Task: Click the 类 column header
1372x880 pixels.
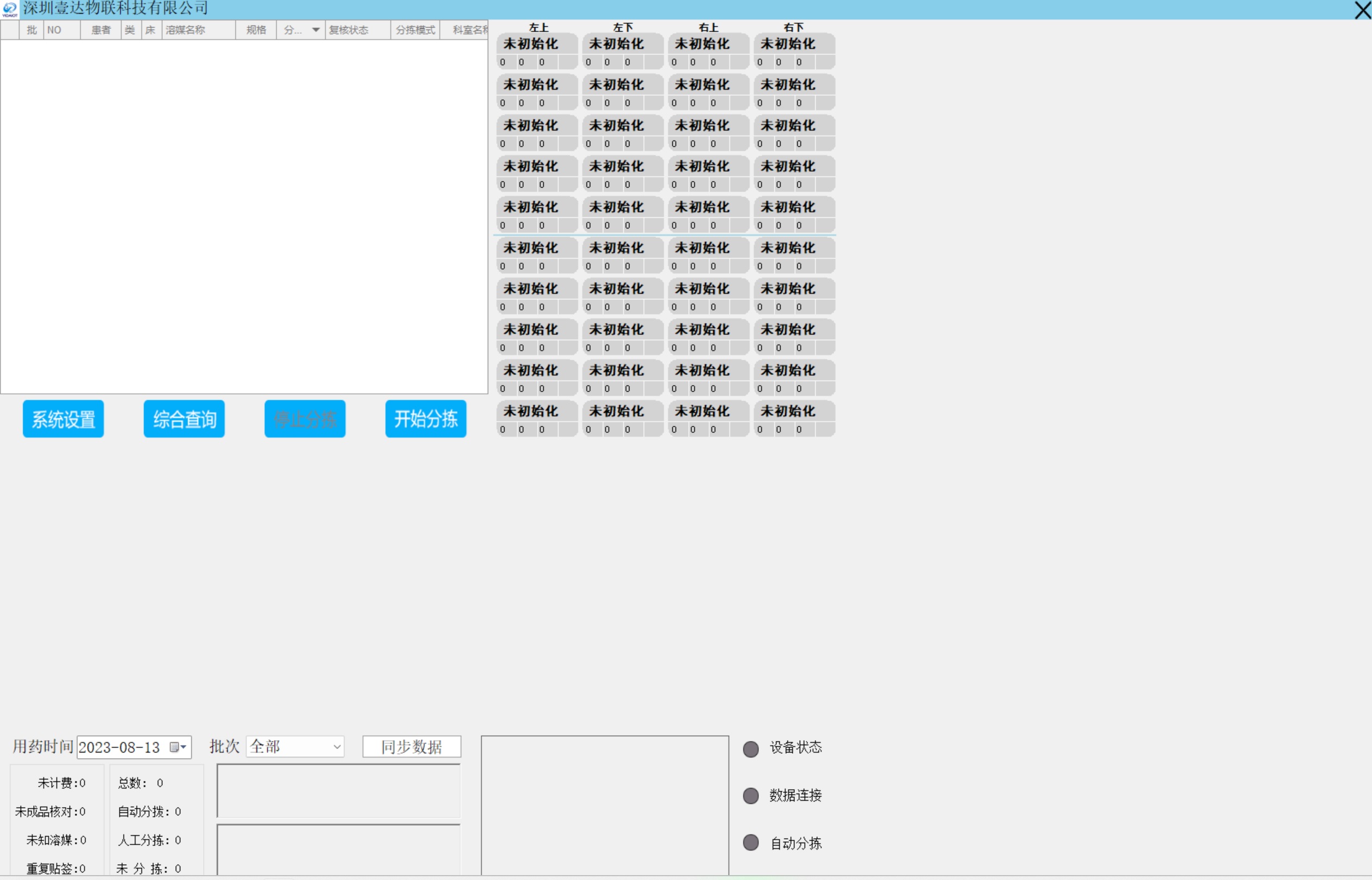Action: pos(131,30)
